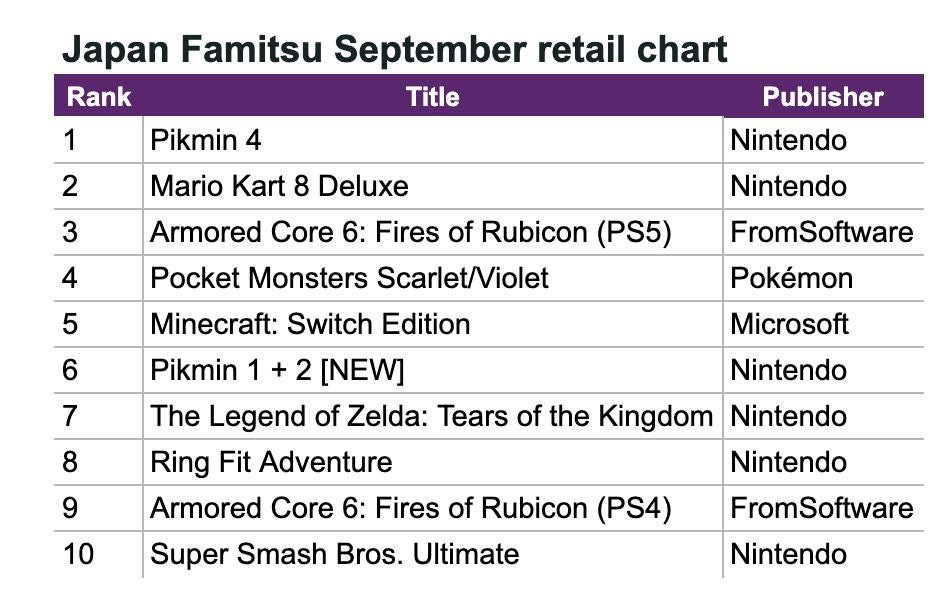Click Pocket Monsters Scarlet/Violet title
The width and height of the screenshot is (952, 594).
349,278
